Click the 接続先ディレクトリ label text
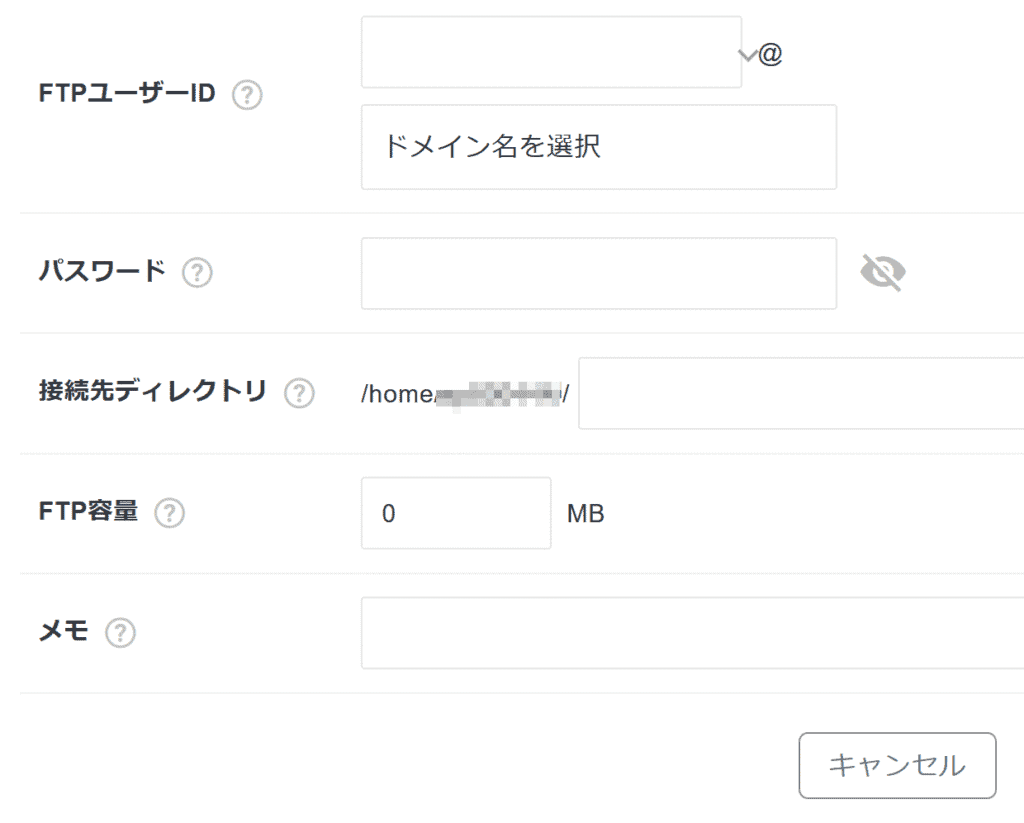1024x823 pixels. pos(152,392)
